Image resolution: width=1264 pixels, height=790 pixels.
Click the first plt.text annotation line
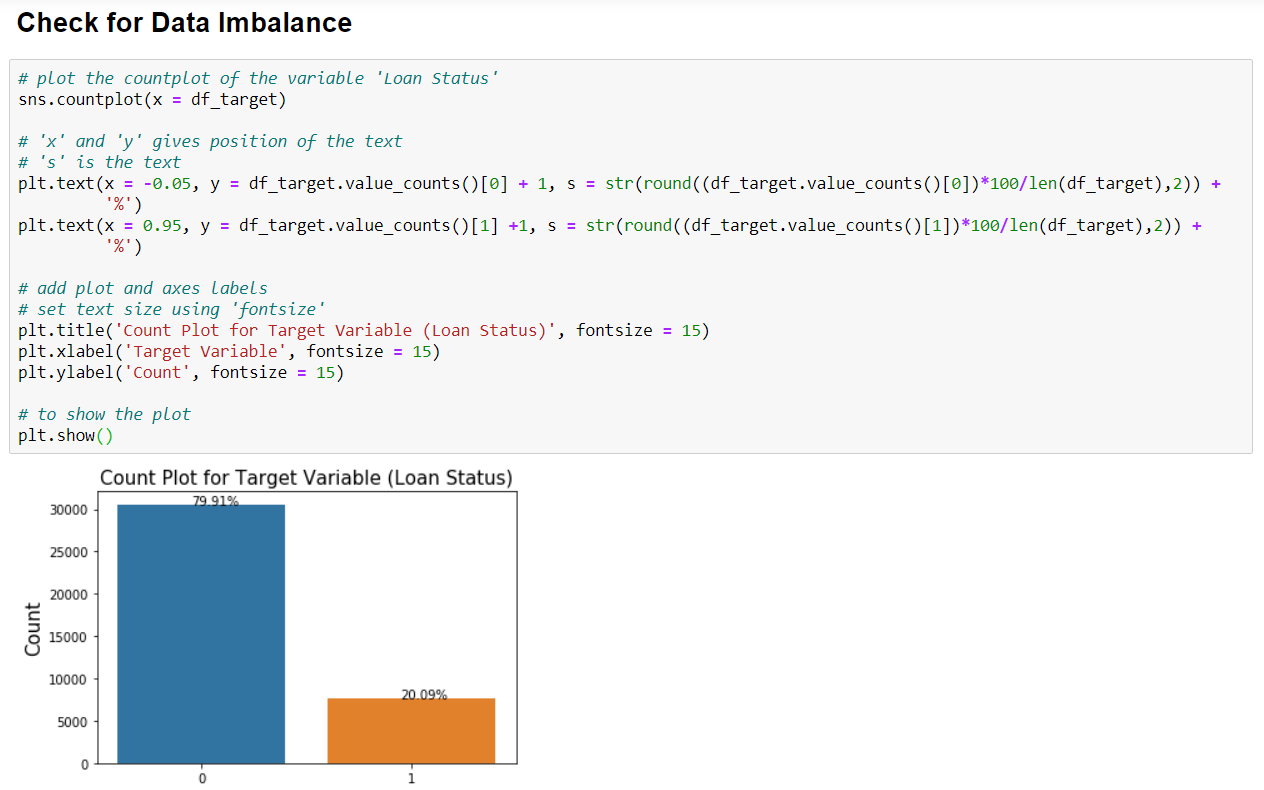coord(400,182)
